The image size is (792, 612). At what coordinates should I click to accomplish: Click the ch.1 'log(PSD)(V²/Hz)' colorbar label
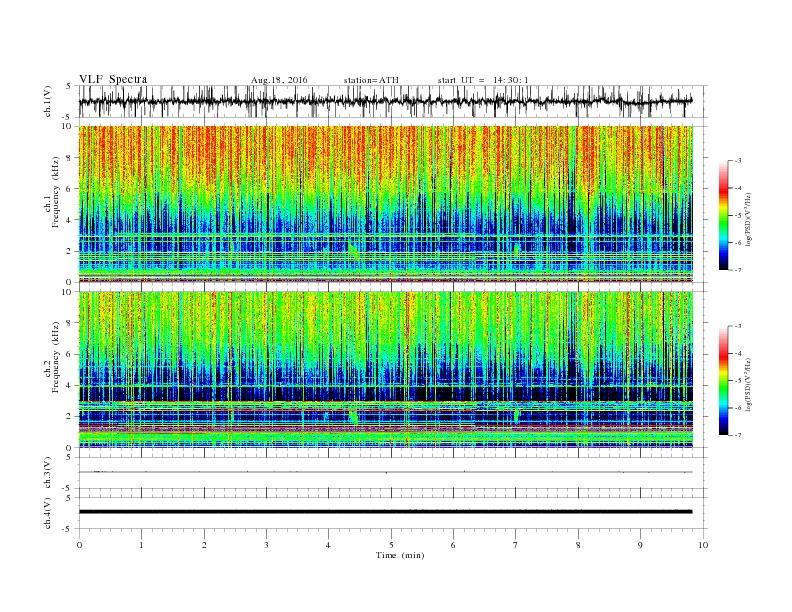point(747,219)
